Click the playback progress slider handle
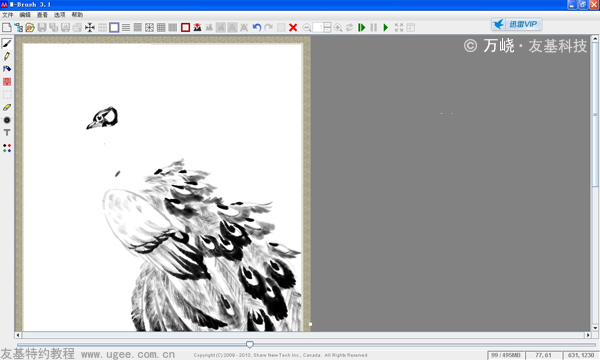Viewport: 600px width, 360px height. point(249,345)
